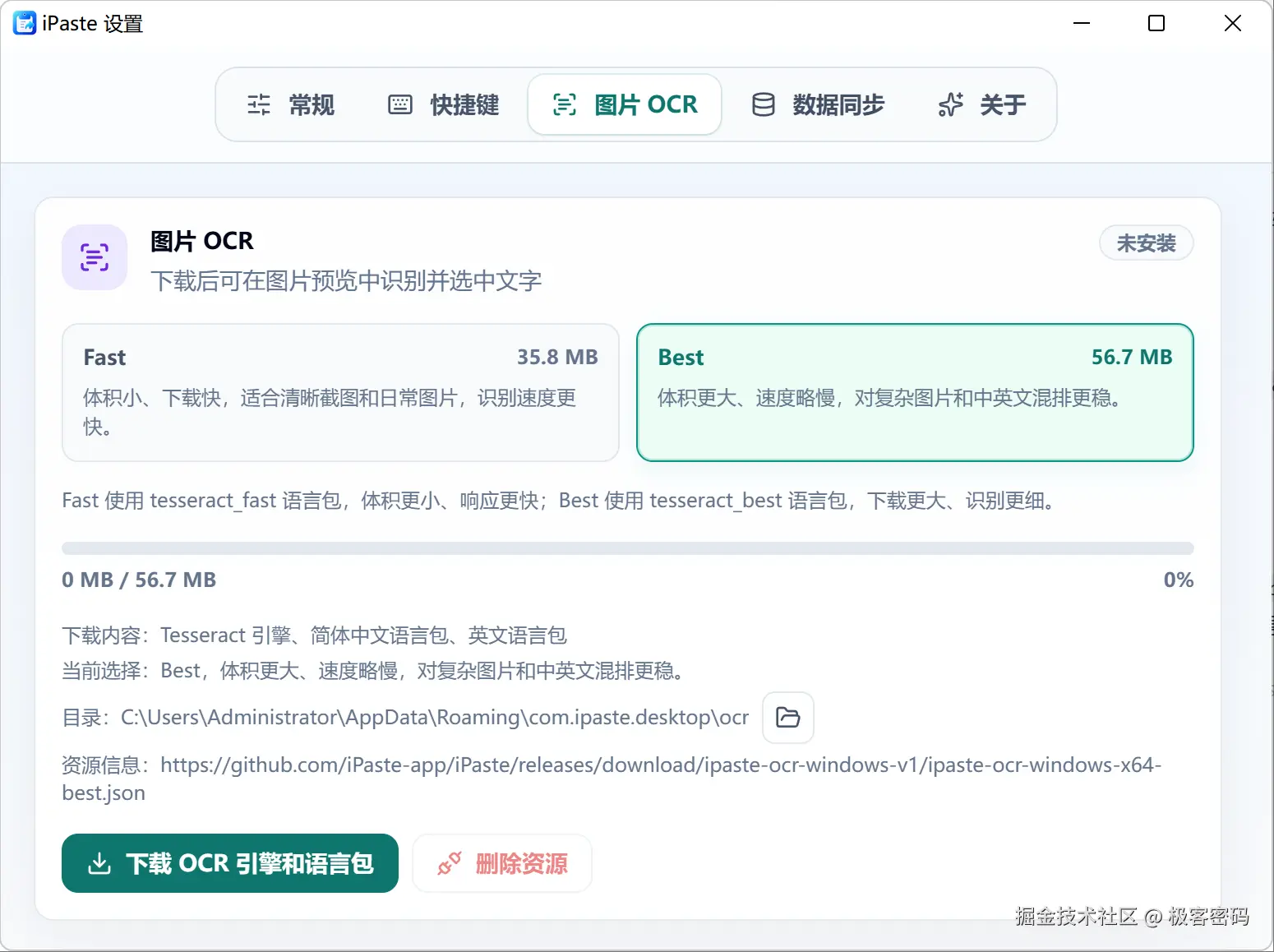The image size is (1274, 952).
Task: Click the purple OCR scan icon in header
Action: 95,257
